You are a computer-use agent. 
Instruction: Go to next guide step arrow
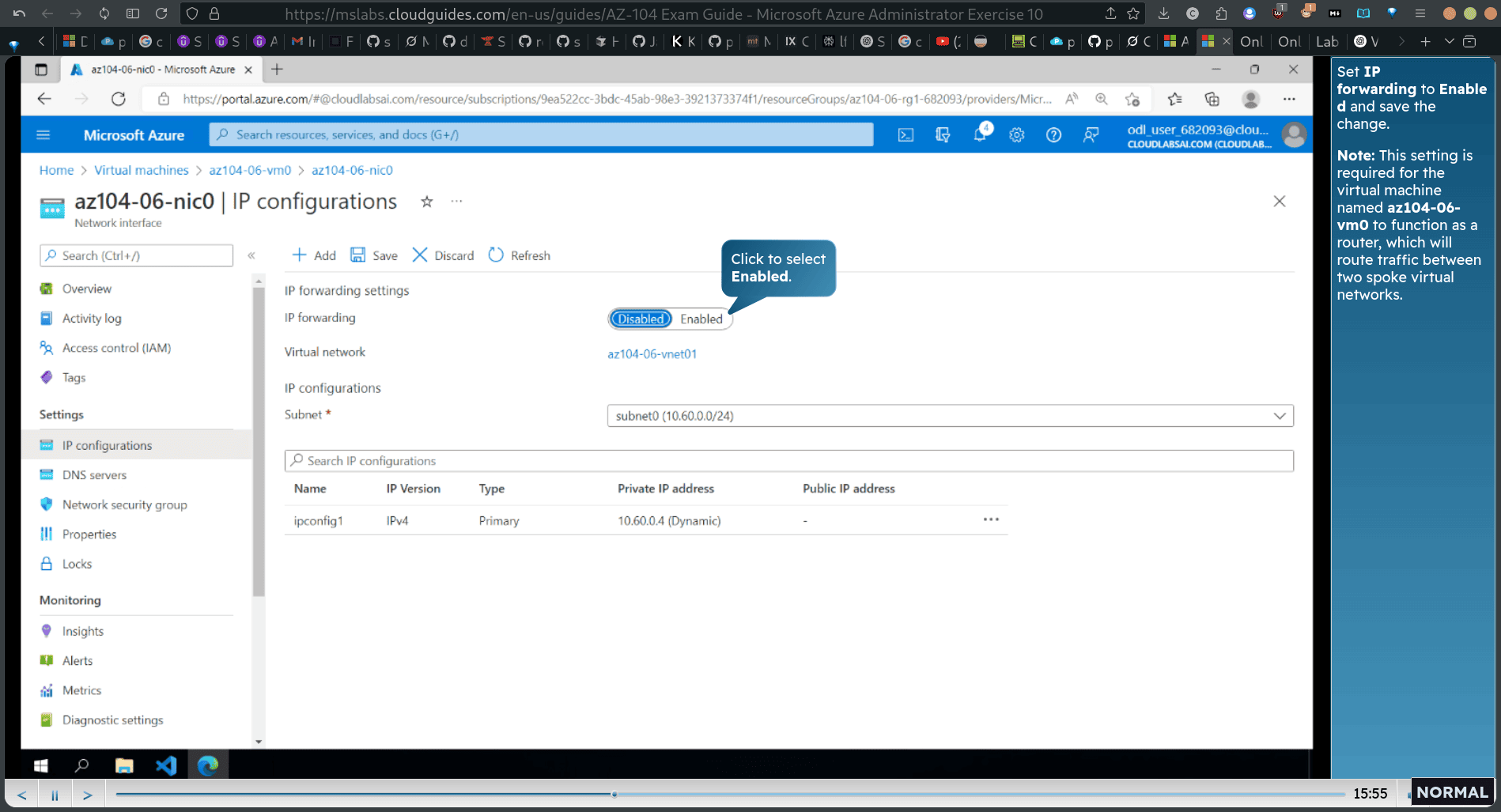[x=88, y=795]
